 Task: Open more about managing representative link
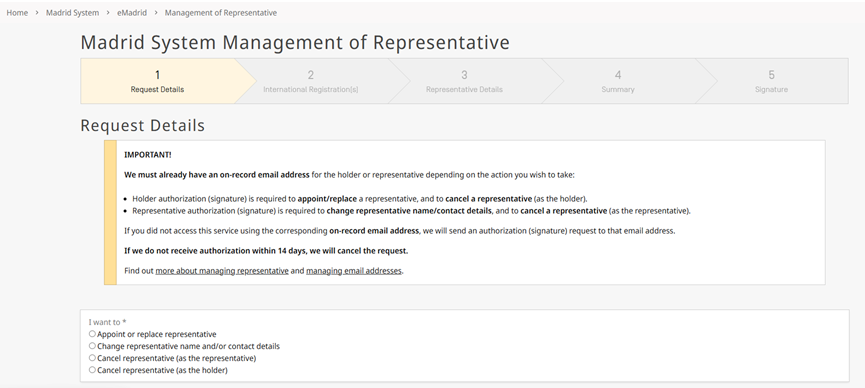[x=222, y=270]
